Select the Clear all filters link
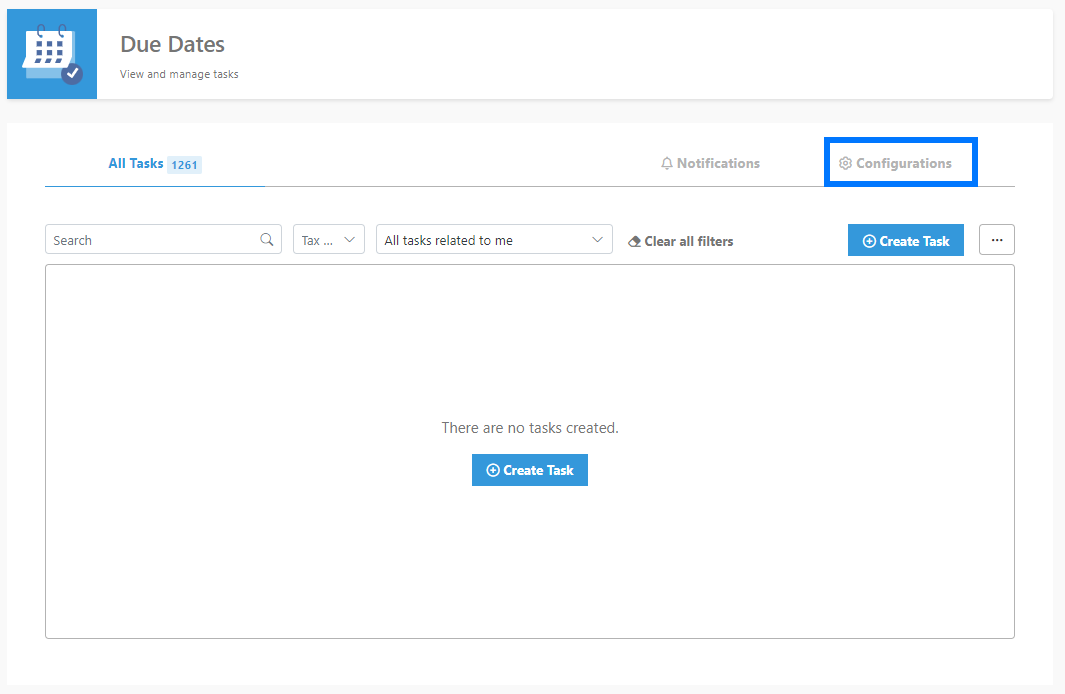Viewport: 1065px width, 694px height. [688, 241]
